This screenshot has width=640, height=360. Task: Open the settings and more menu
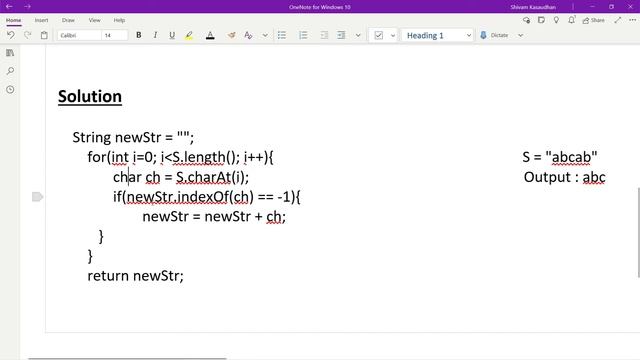tap(632, 20)
